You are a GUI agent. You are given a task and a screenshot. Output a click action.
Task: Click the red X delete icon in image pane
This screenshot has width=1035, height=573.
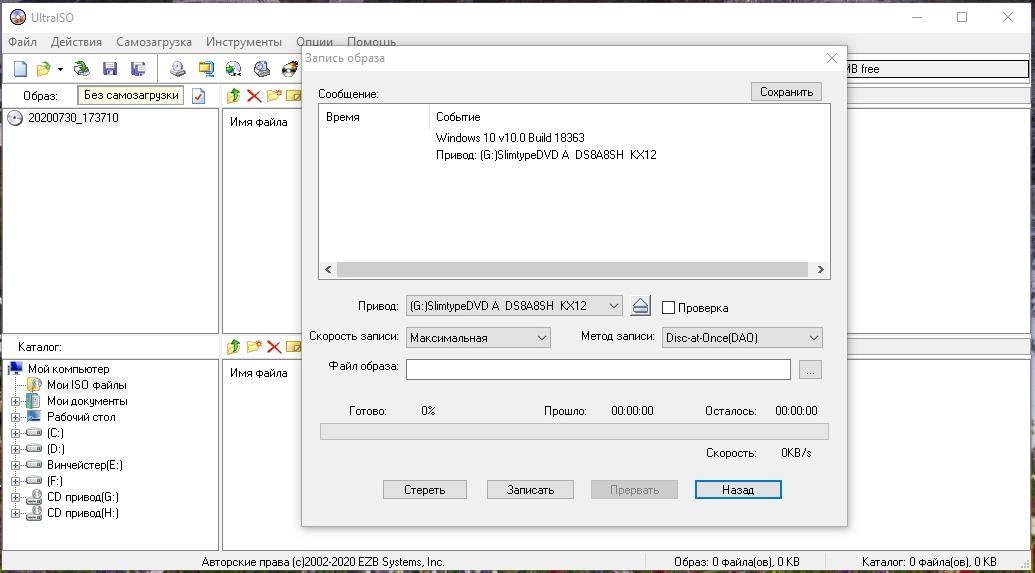click(253, 96)
